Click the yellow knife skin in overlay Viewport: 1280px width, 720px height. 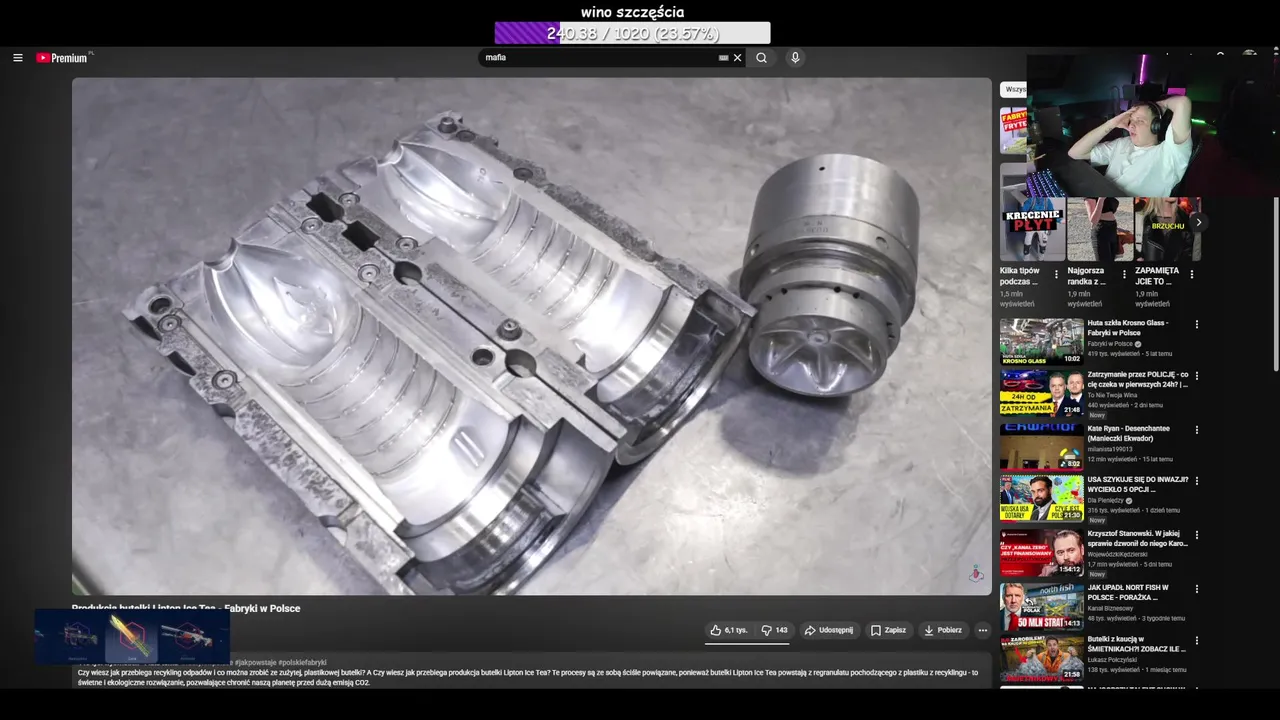pyautogui.click(x=132, y=636)
